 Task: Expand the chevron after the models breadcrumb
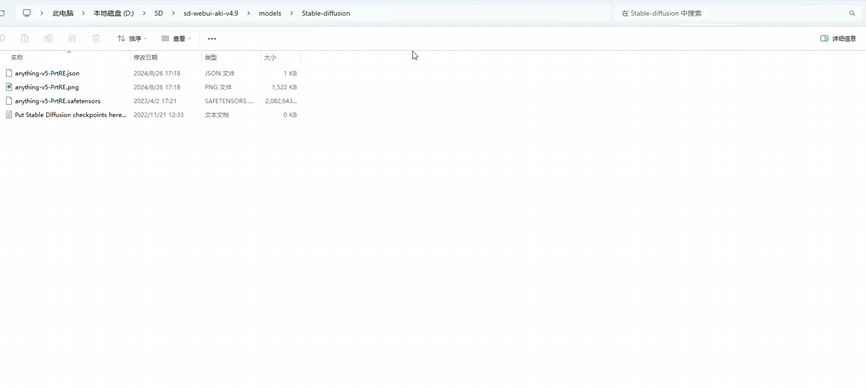292,13
